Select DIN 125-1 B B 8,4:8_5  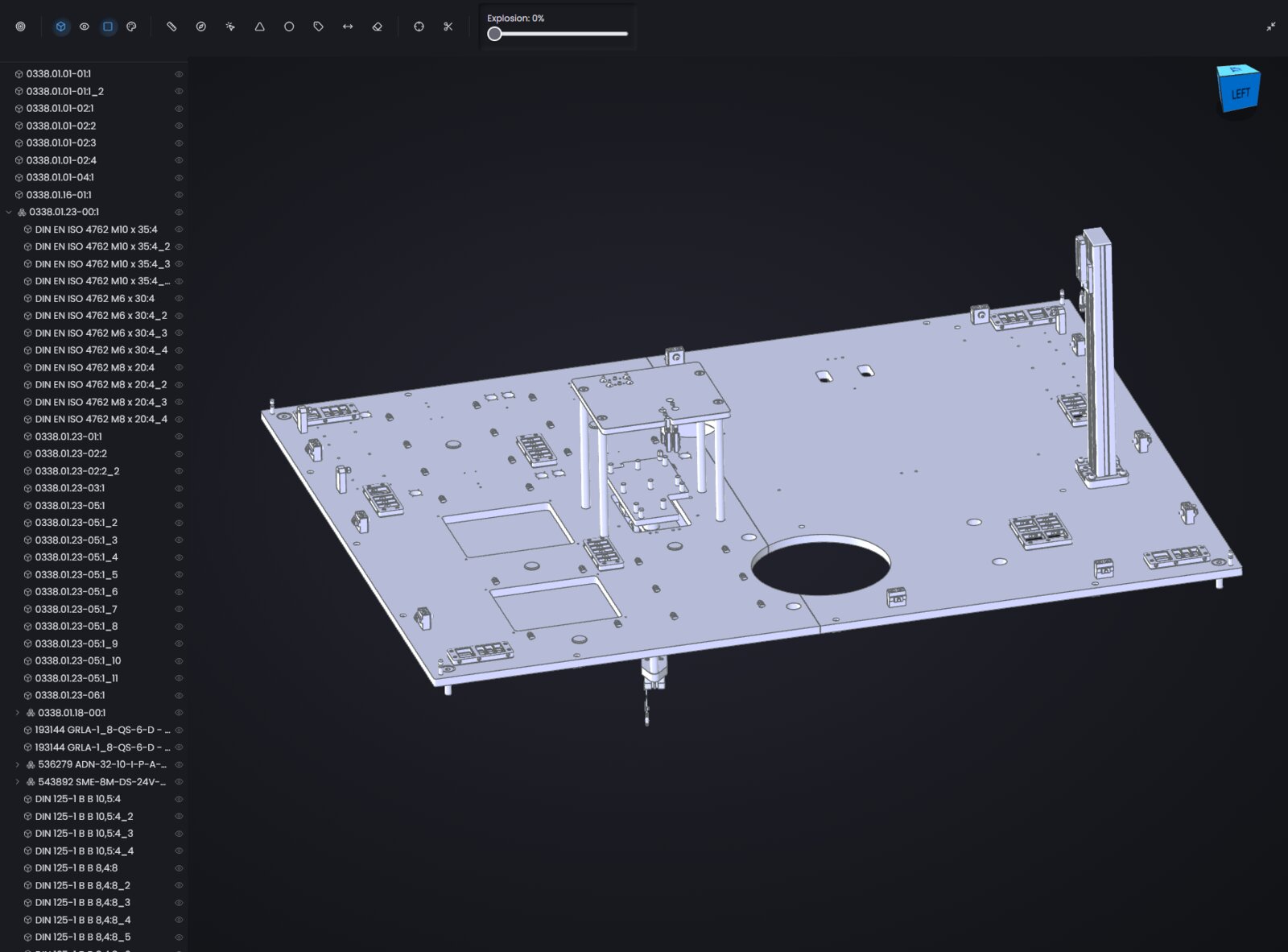click(83, 937)
